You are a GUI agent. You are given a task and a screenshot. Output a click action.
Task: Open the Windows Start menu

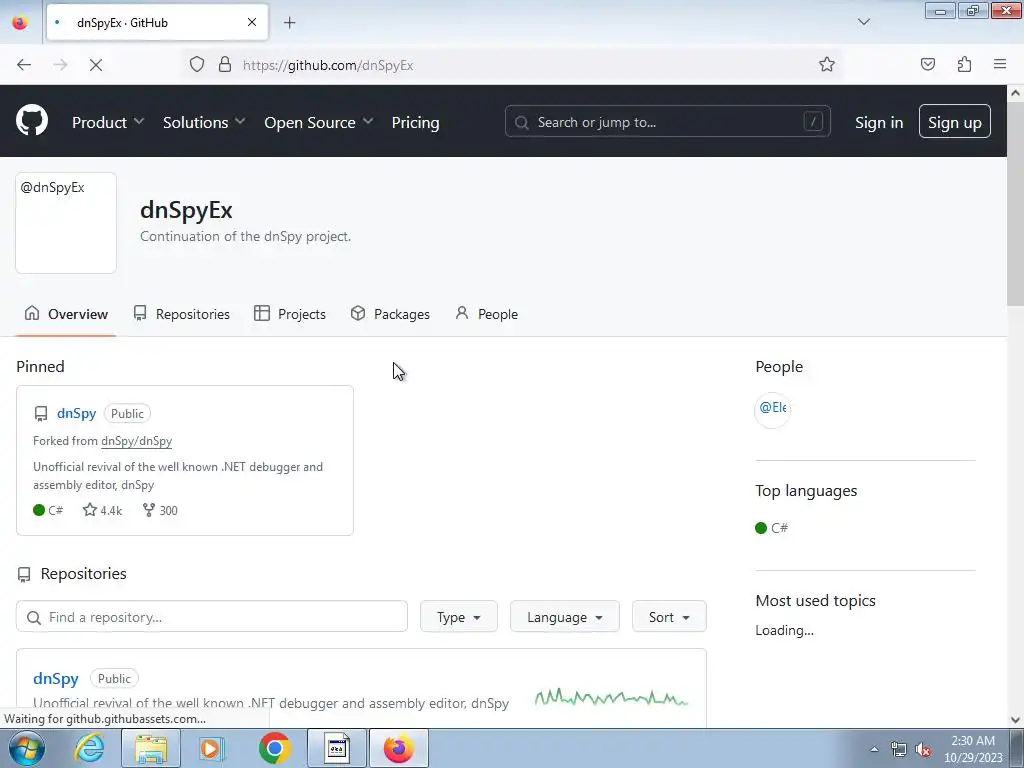pyautogui.click(x=27, y=748)
